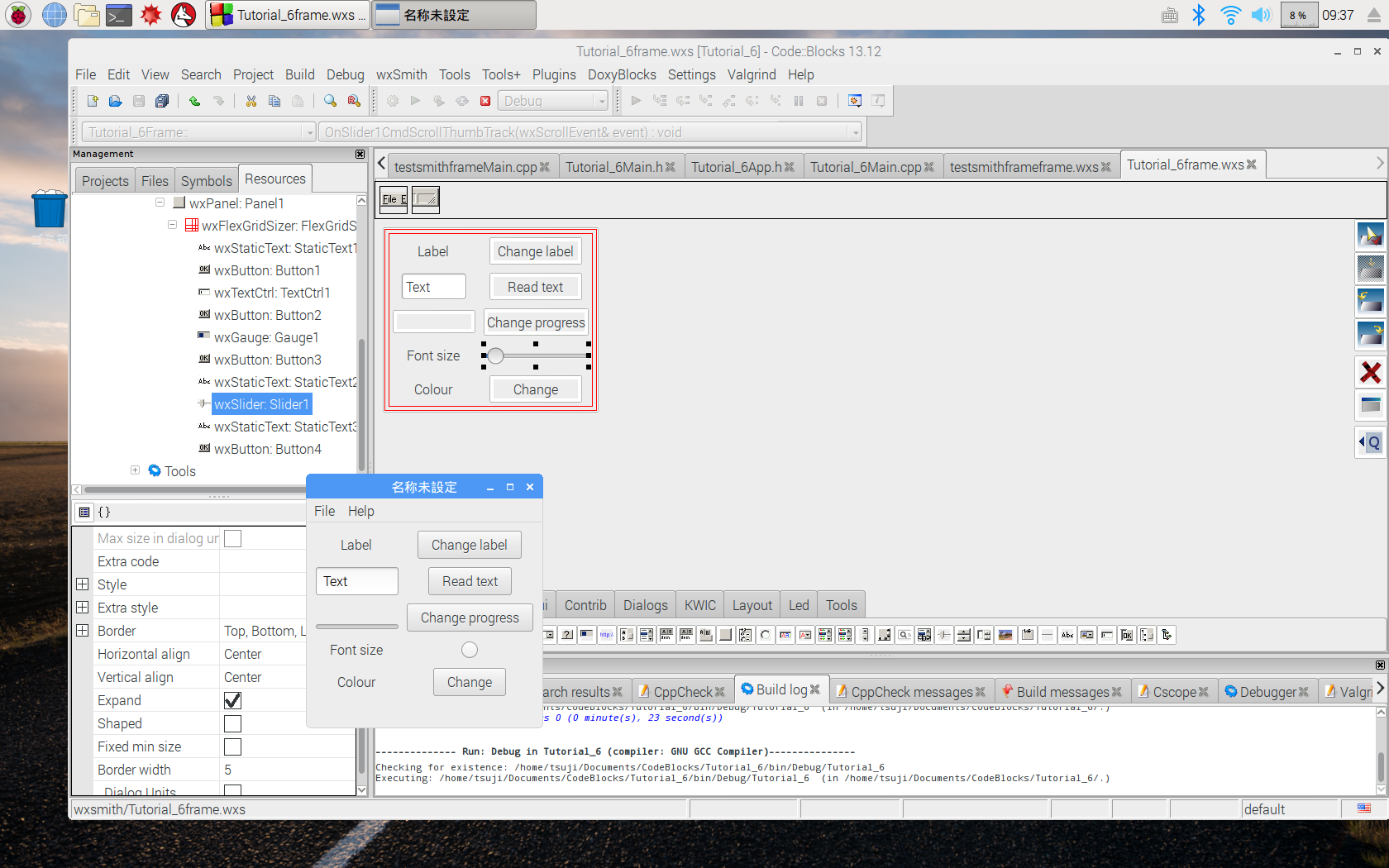The height and width of the screenshot is (868, 1389).
Task: Click the Text input in running app
Action: (x=357, y=581)
